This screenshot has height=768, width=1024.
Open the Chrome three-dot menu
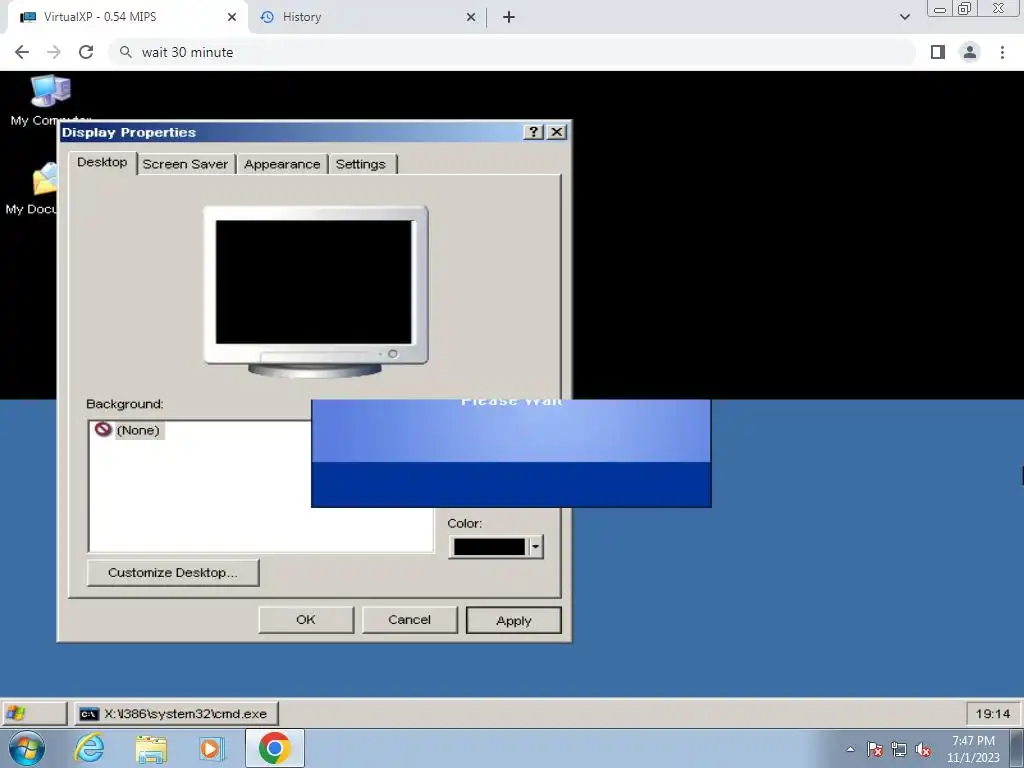[x=1002, y=52]
